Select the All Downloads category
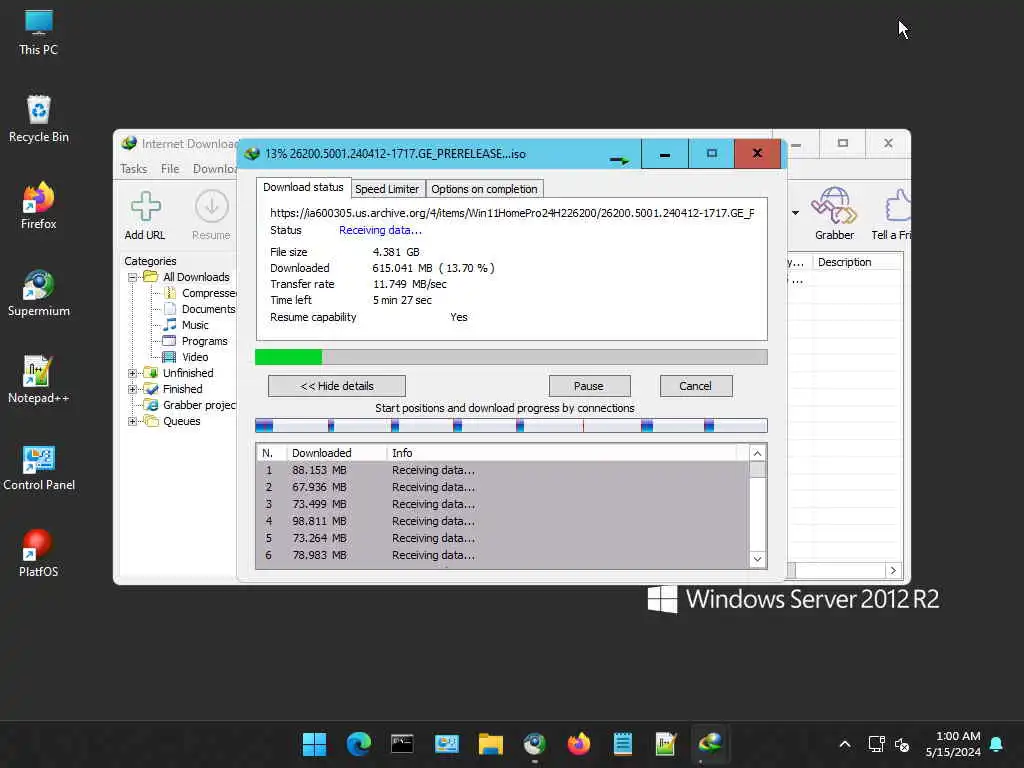Screen dimensions: 1024x768 click(x=196, y=278)
